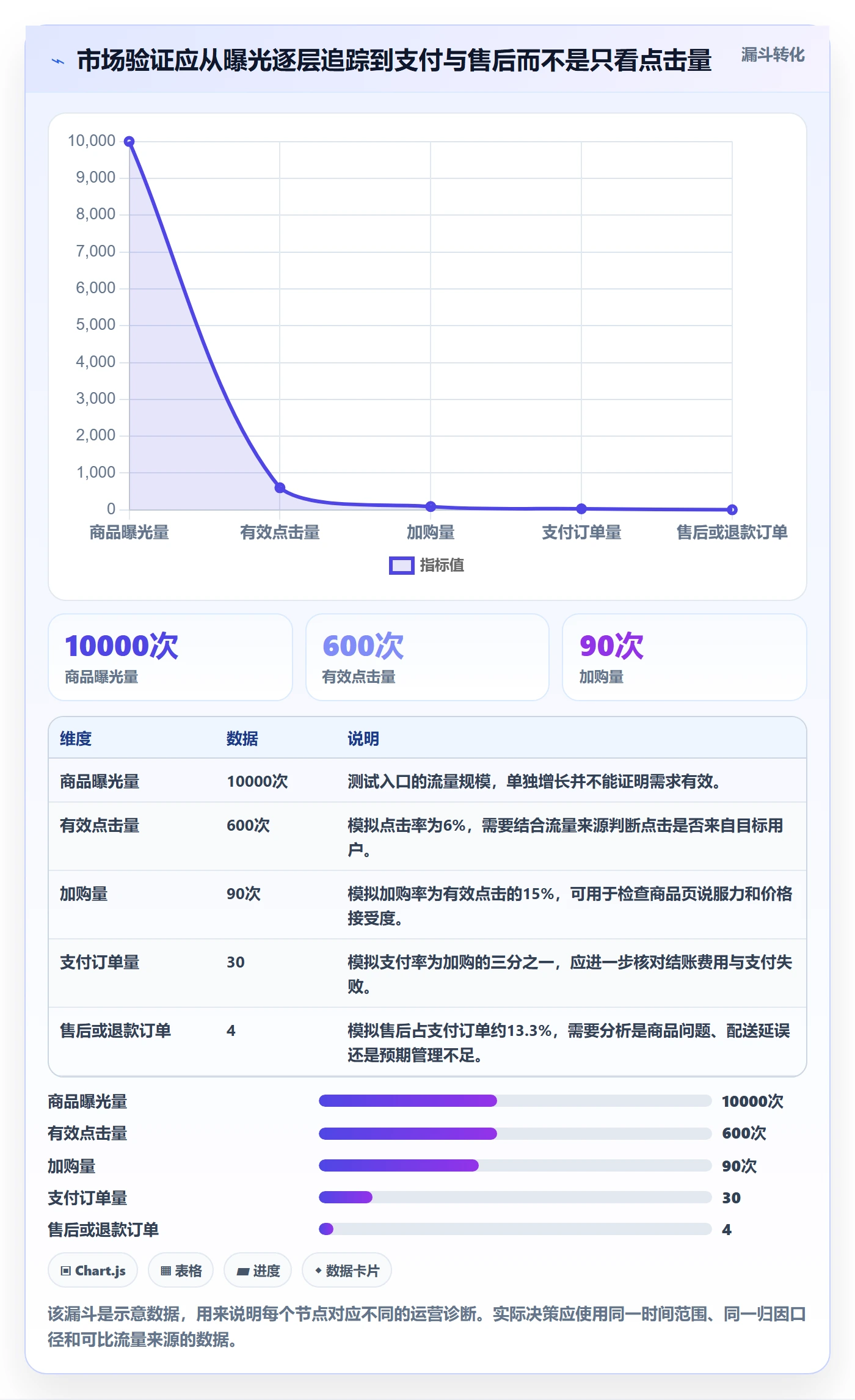The image size is (855, 1400).
Task: Toggle the 指标值 legend swatch
Action: [x=401, y=566]
